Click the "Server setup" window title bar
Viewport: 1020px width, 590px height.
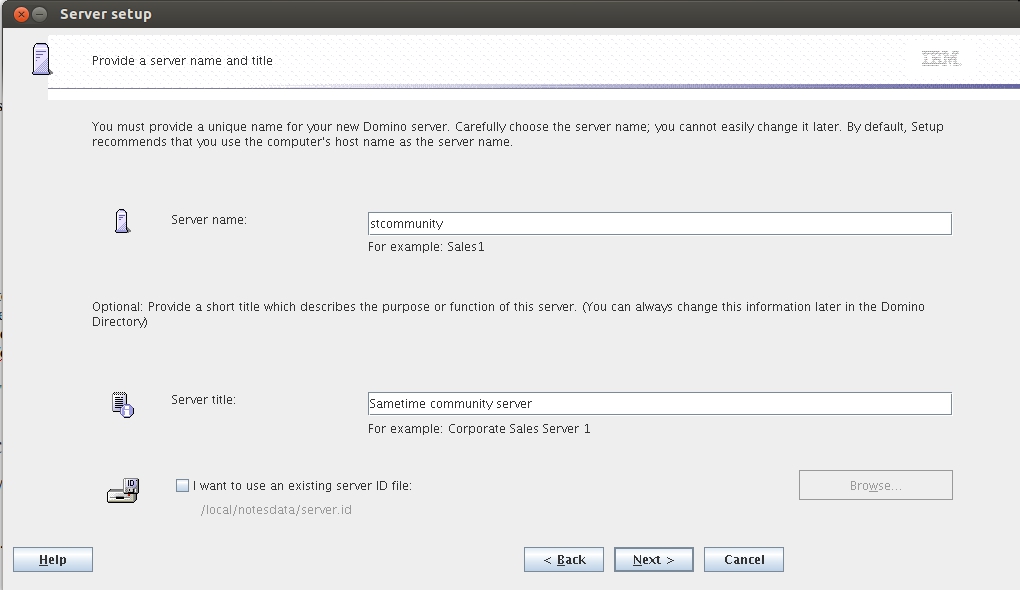pos(500,15)
